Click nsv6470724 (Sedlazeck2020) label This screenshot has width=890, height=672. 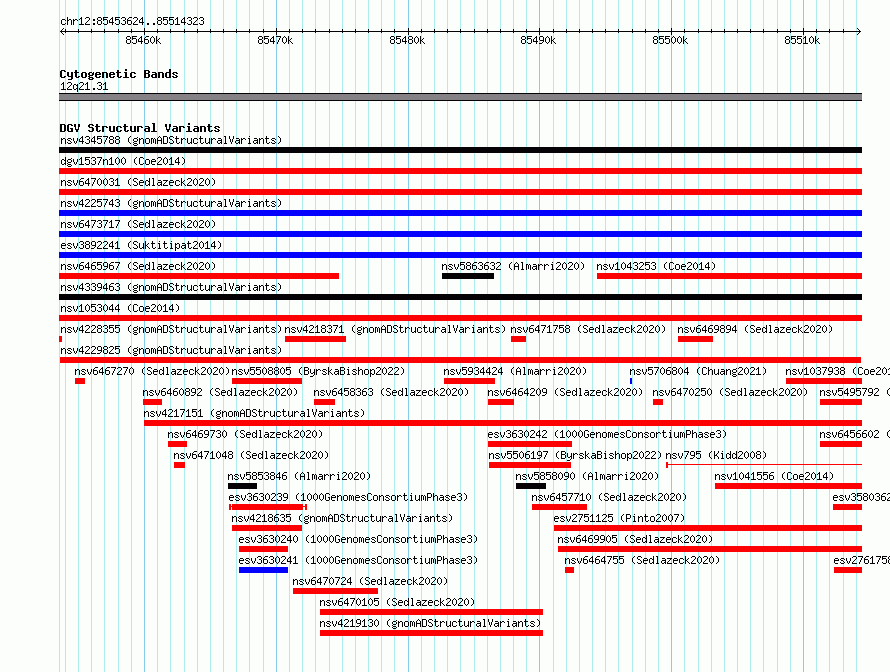tap(370, 581)
